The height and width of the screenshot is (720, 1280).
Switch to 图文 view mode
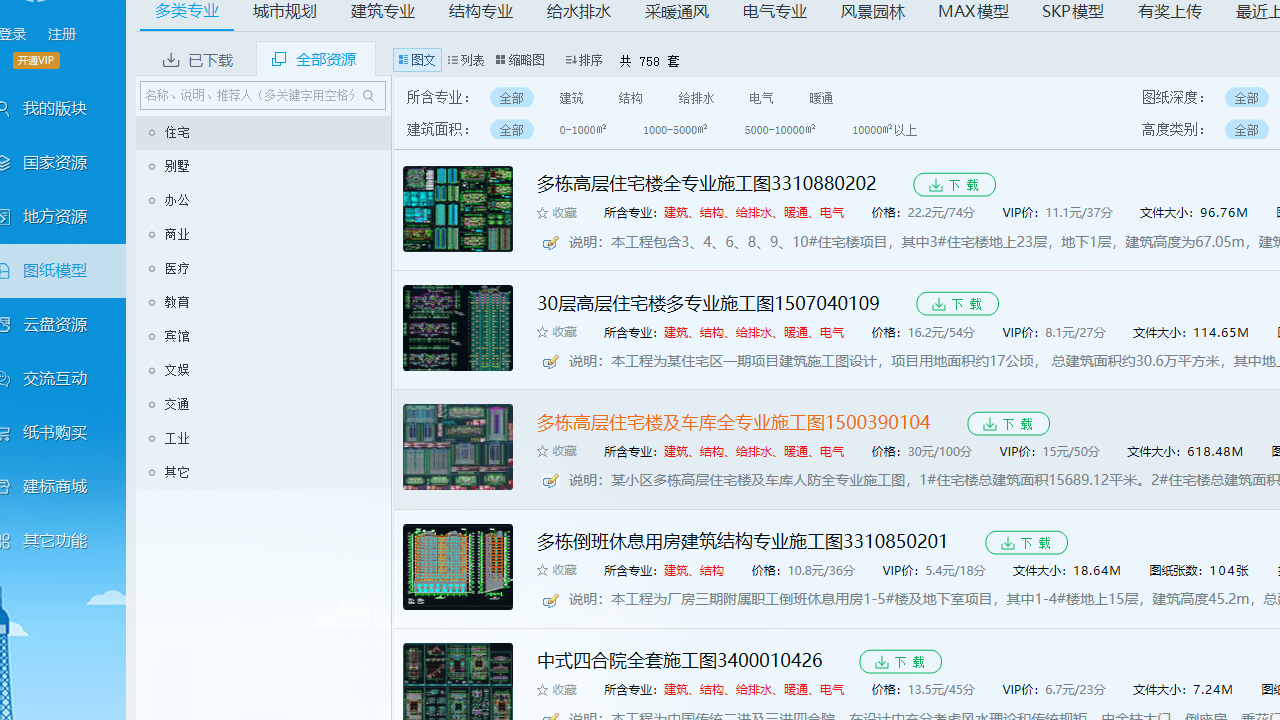click(x=417, y=60)
